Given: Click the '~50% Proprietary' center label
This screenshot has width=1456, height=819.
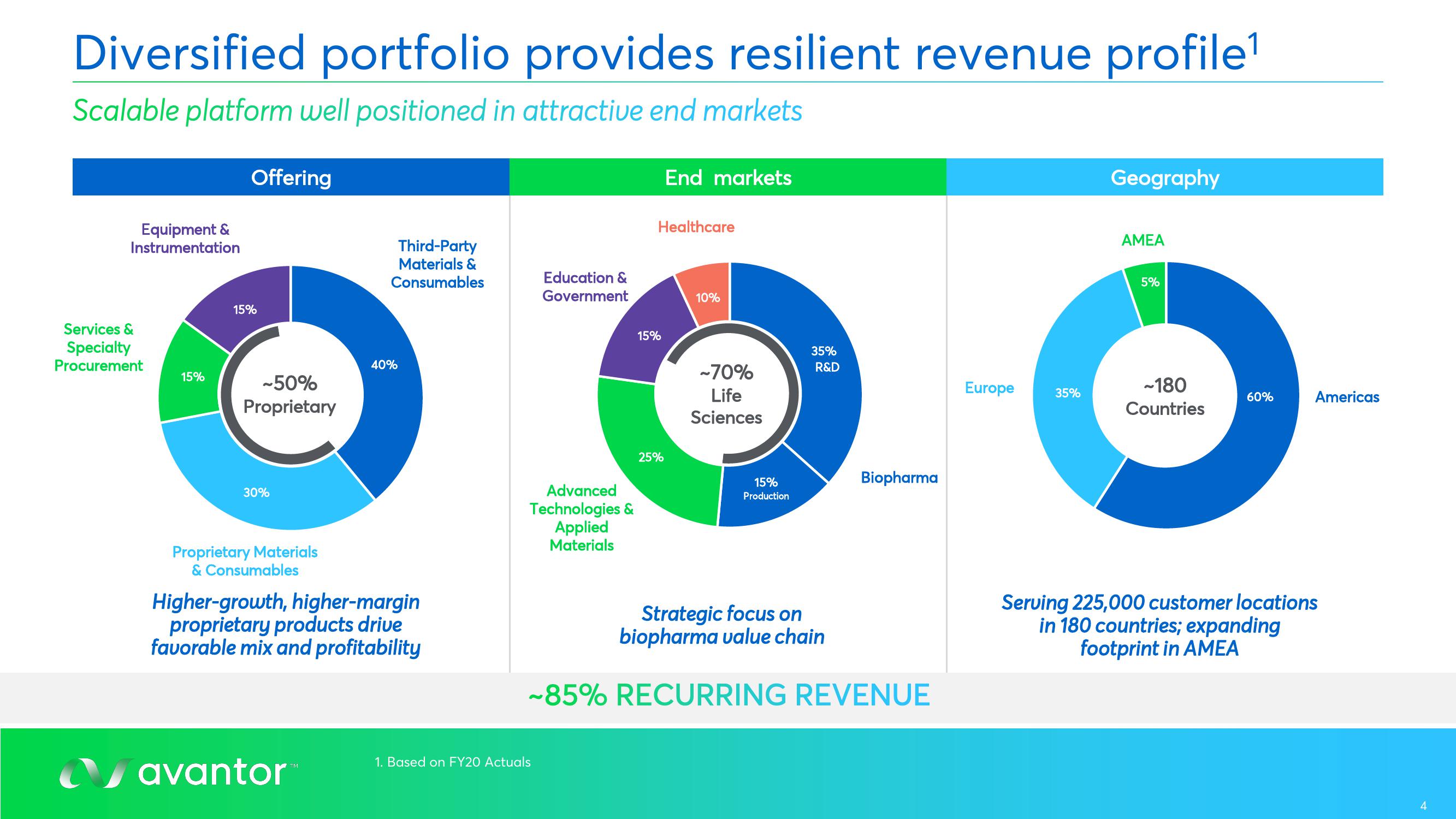Looking at the screenshot, I should pyautogui.click(x=290, y=395).
